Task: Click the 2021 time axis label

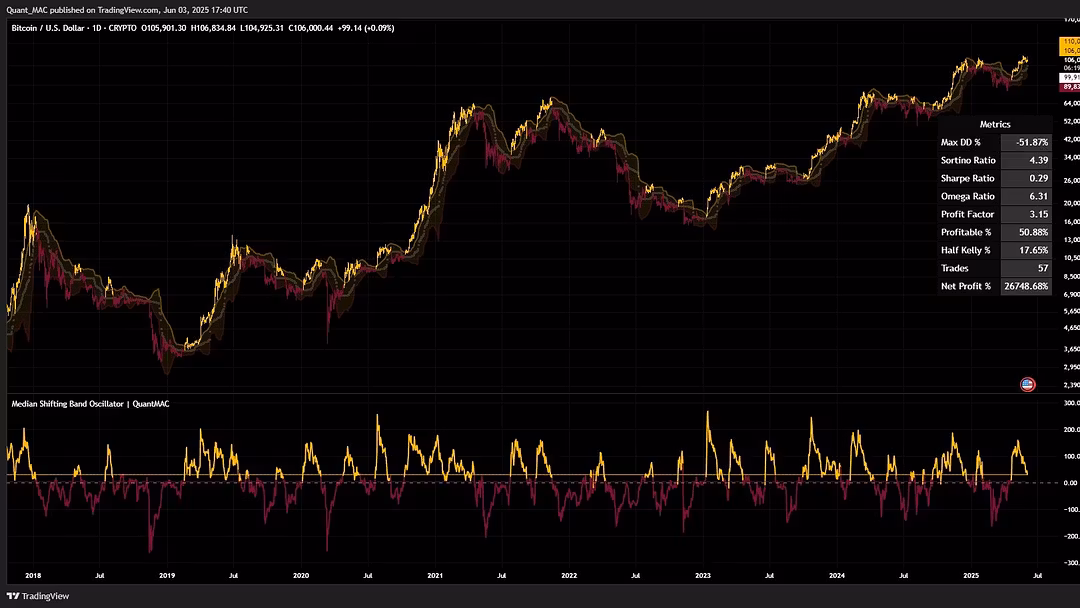Action: (435, 576)
